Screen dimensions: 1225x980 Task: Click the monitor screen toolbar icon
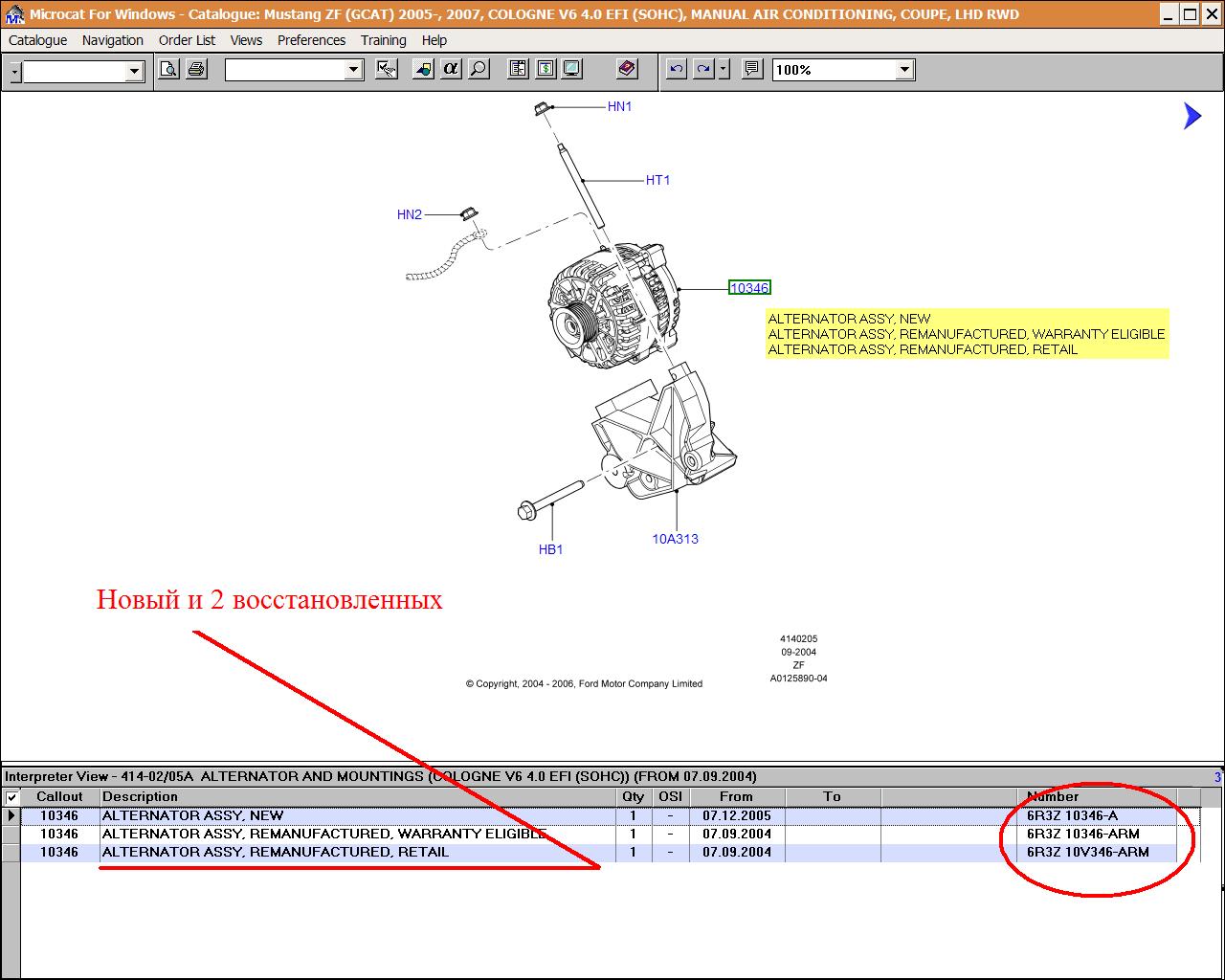tap(571, 69)
